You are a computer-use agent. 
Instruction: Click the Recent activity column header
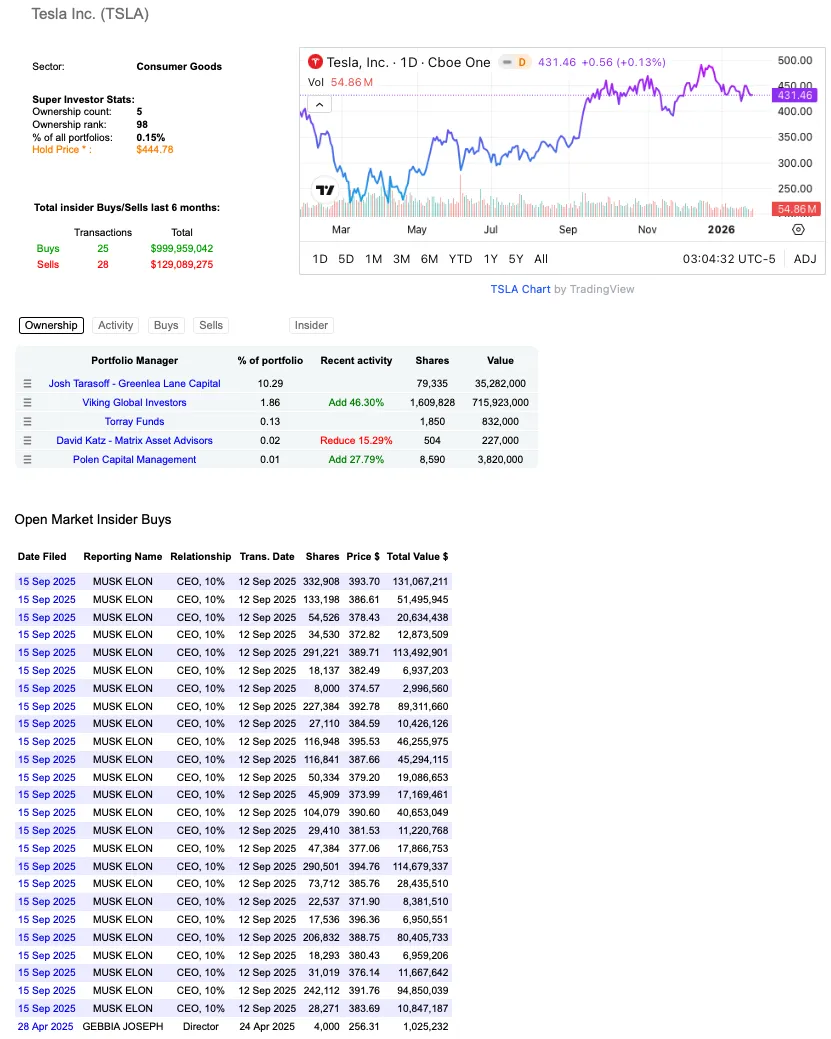[x=356, y=360]
